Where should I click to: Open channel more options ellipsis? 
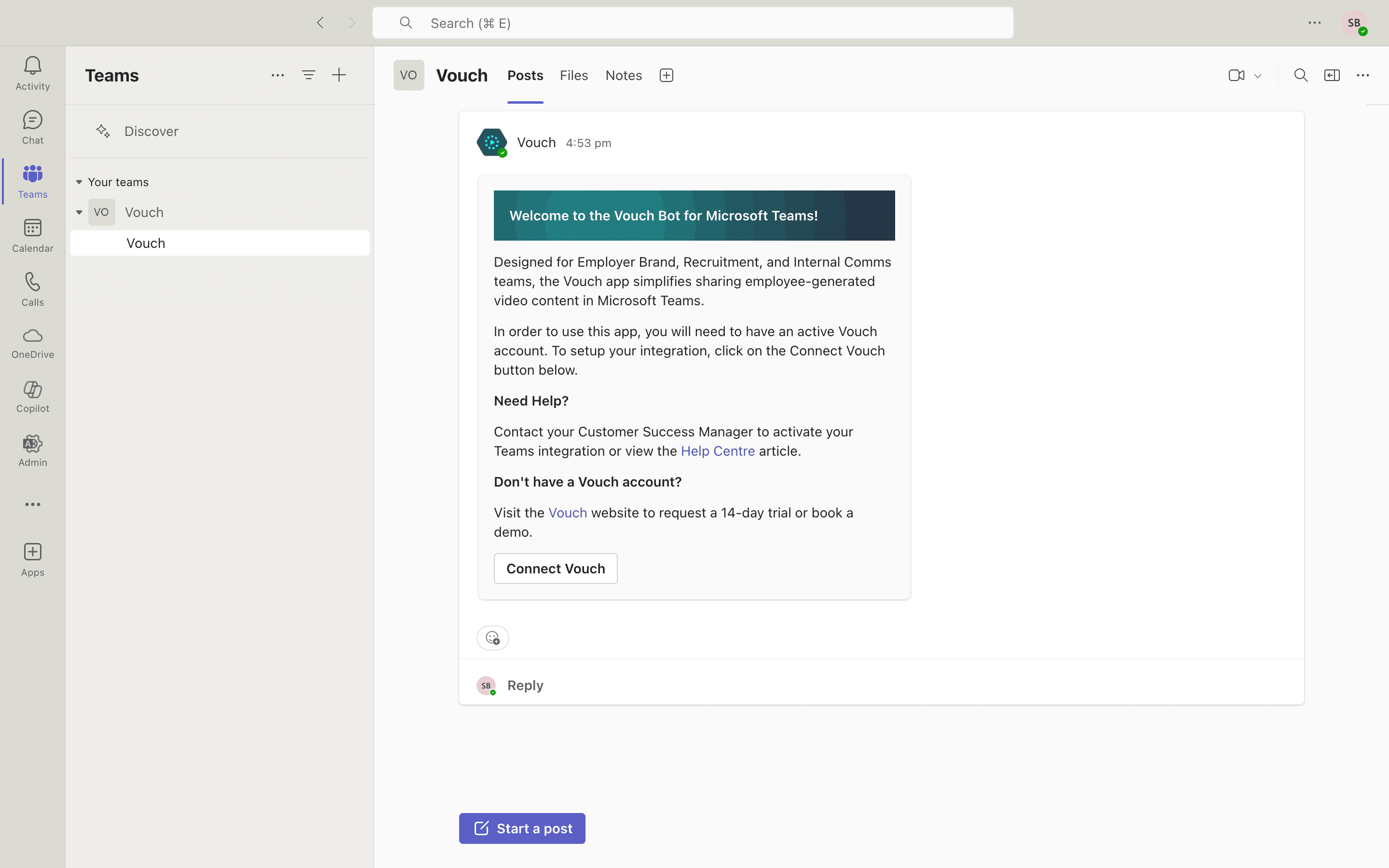tap(1362, 75)
